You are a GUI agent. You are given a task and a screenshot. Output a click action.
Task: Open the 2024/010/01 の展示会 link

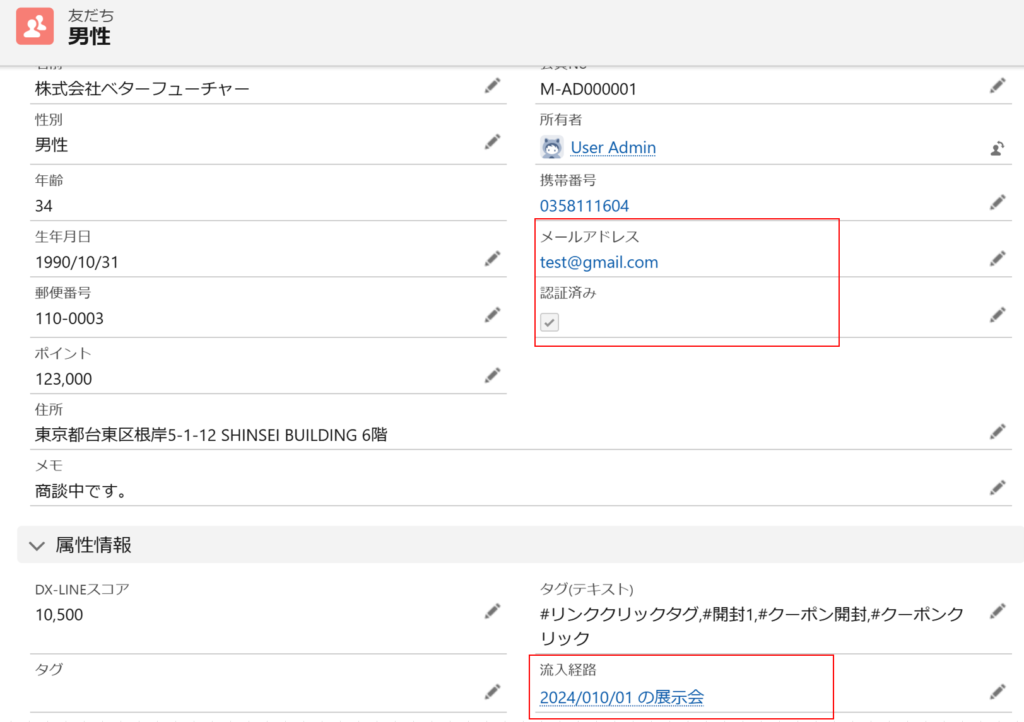click(621, 697)
